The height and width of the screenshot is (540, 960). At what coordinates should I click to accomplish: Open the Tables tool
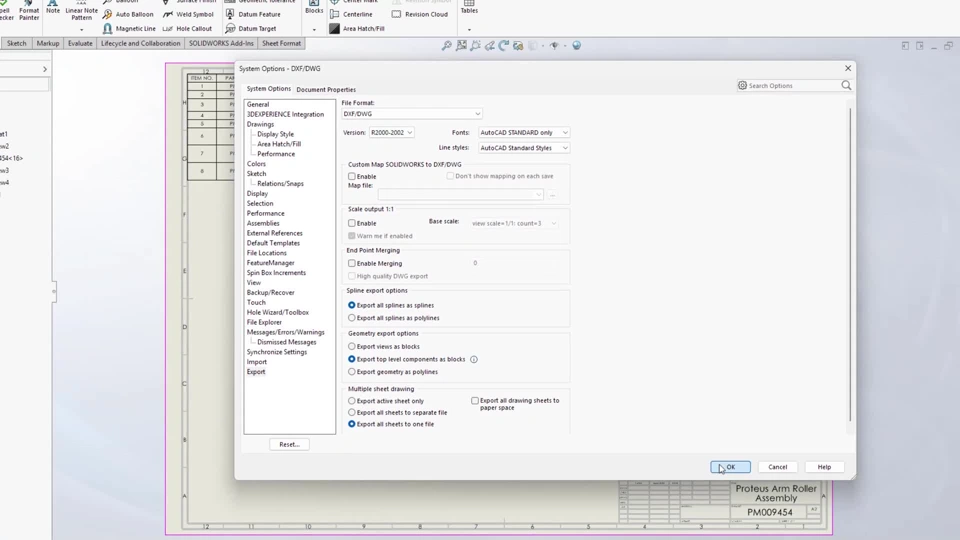click(469, 7)
